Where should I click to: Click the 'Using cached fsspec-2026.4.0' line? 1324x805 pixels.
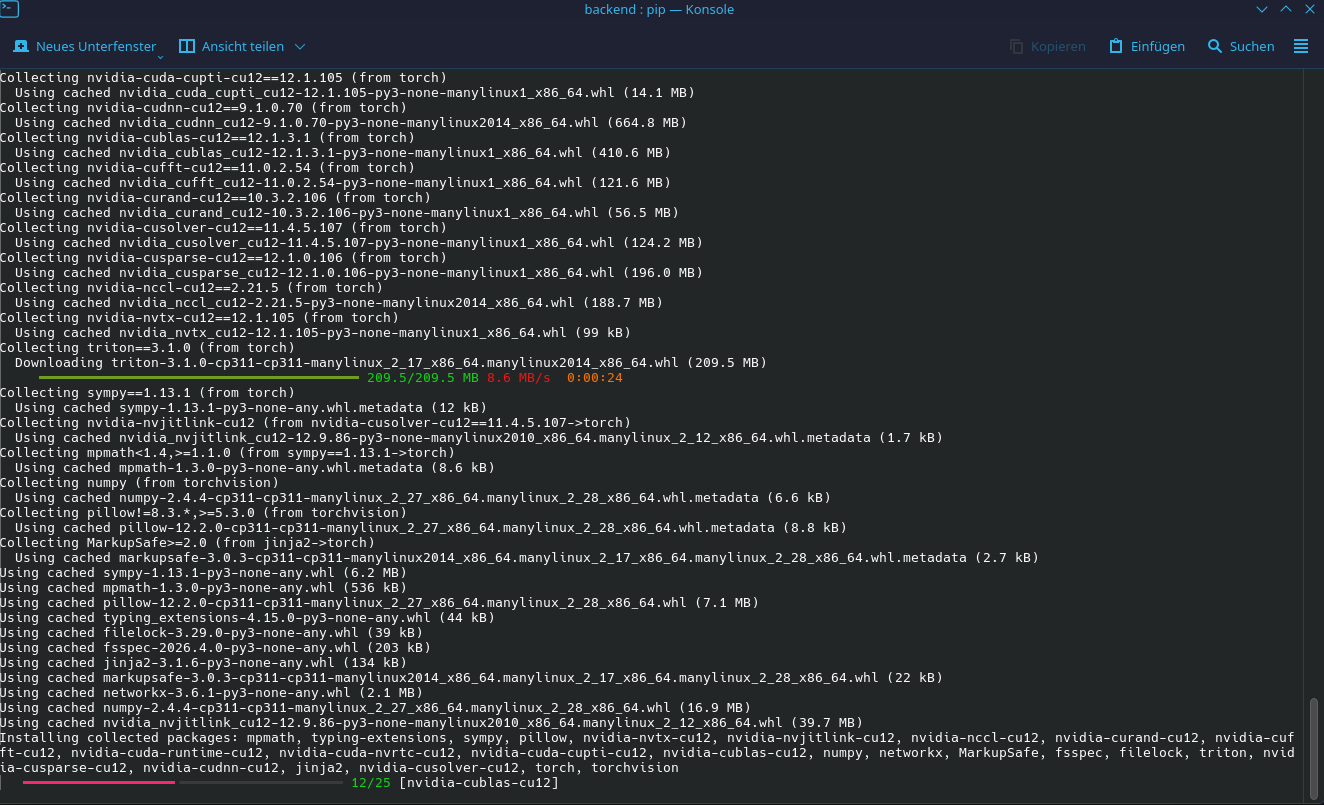[x=215, y=648]
